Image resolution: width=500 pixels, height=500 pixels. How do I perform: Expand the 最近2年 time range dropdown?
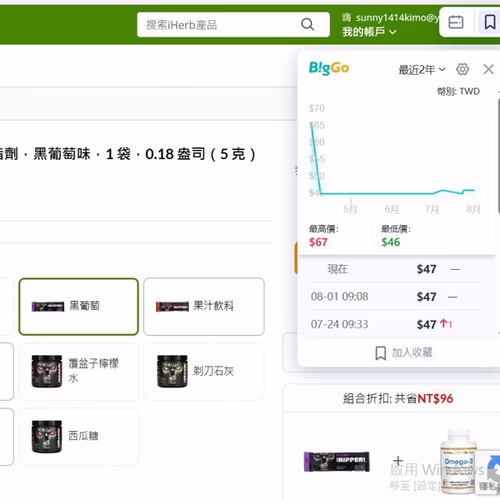point(422,70)
